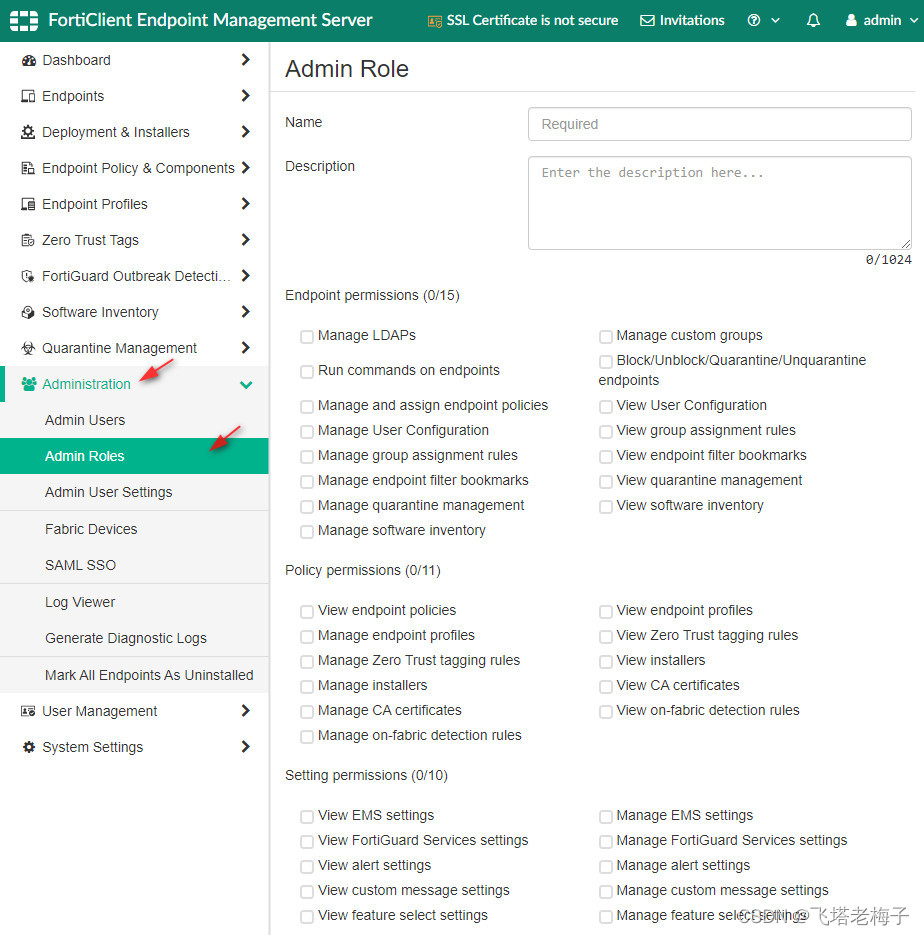Enable View CA certificates checkbox
The width and height of the screenshot is (924, 935).
tap(606, 687)
